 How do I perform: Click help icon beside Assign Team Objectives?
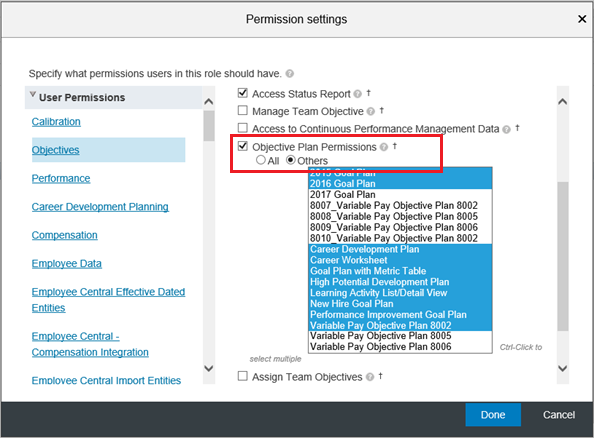[x=370, y=377]
